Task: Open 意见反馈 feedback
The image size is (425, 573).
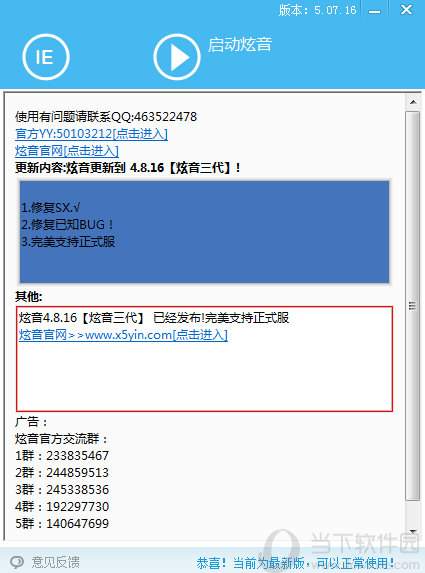Action: point(56,562)
